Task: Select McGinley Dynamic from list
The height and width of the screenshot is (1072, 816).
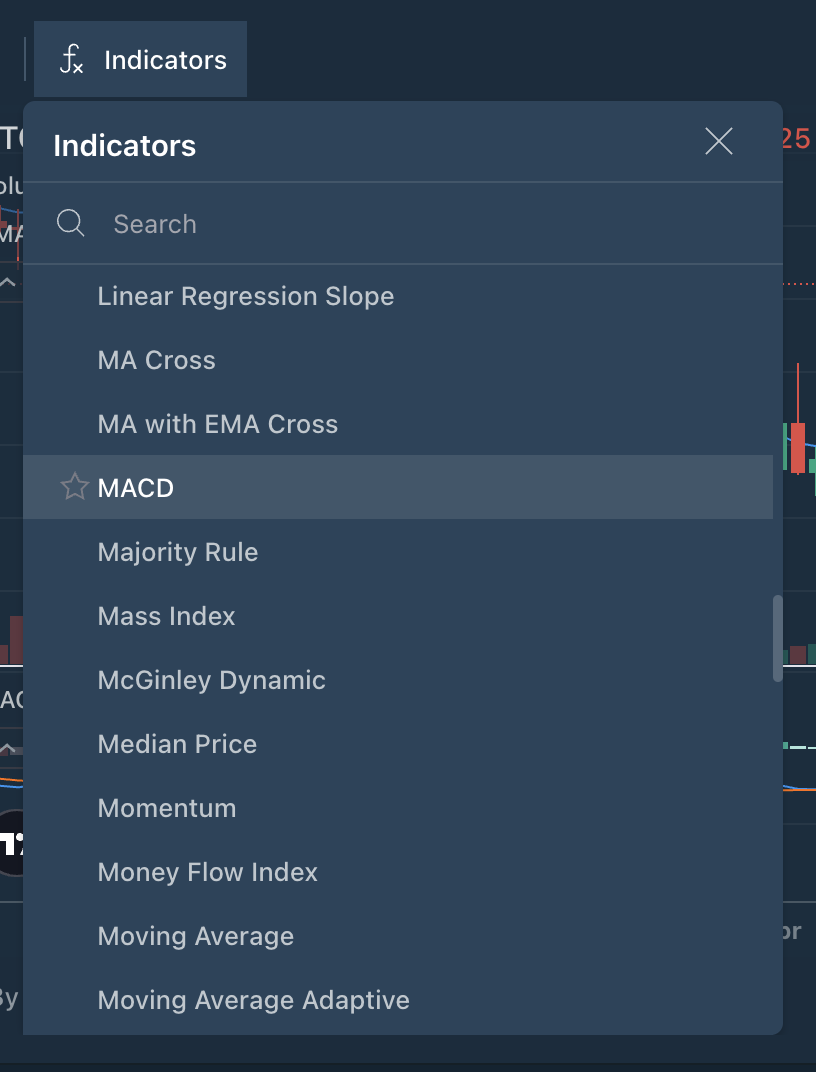Action: (x=212, y=680)
